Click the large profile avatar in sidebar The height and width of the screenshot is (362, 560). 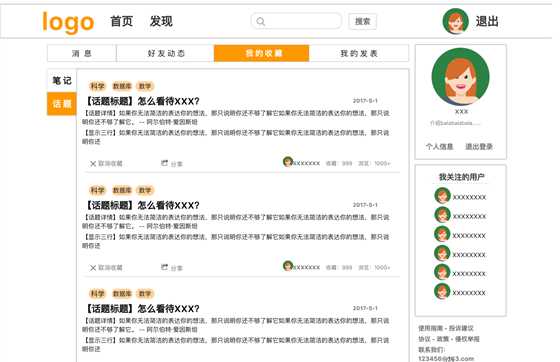tap(461, 77)
